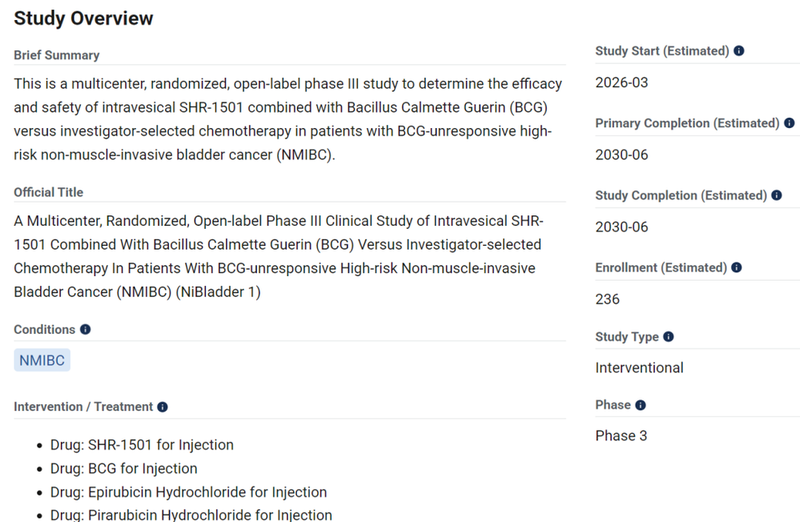Image resolution: width=800 pixels, height=522 pixels.
Task: Click the info icon next to Conditions
Action: click(85, 329)
